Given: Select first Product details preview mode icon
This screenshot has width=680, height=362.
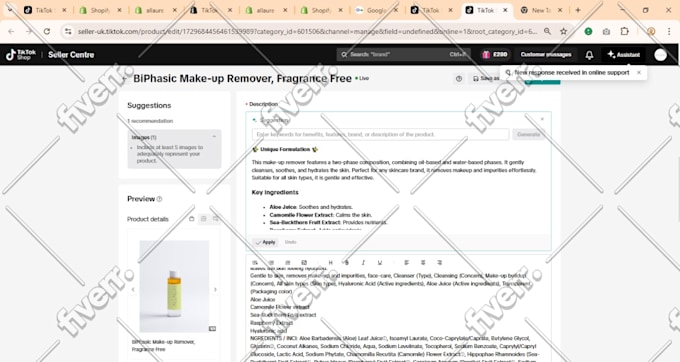Looking at the screenshot, I should coord(192,219).
